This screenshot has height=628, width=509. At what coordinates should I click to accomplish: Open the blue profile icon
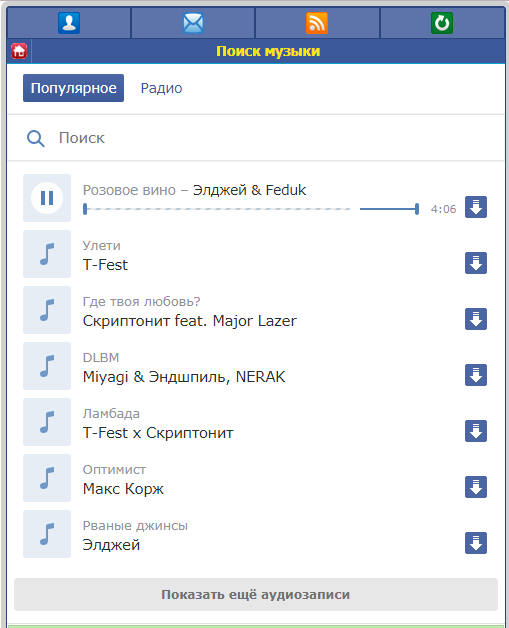tap(69, 23)
